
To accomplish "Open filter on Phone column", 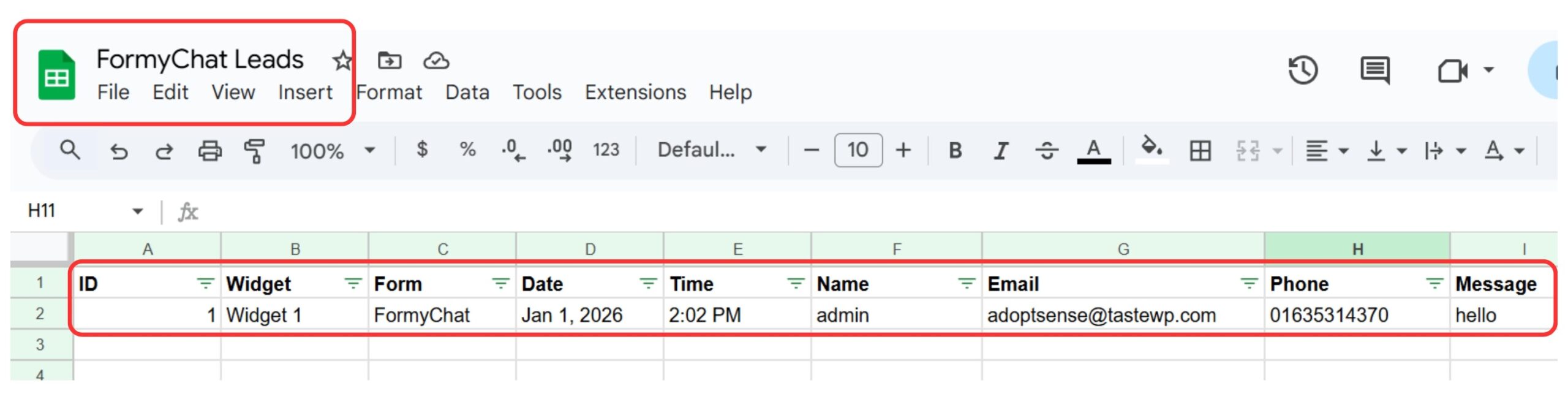I will (1434, 284).
